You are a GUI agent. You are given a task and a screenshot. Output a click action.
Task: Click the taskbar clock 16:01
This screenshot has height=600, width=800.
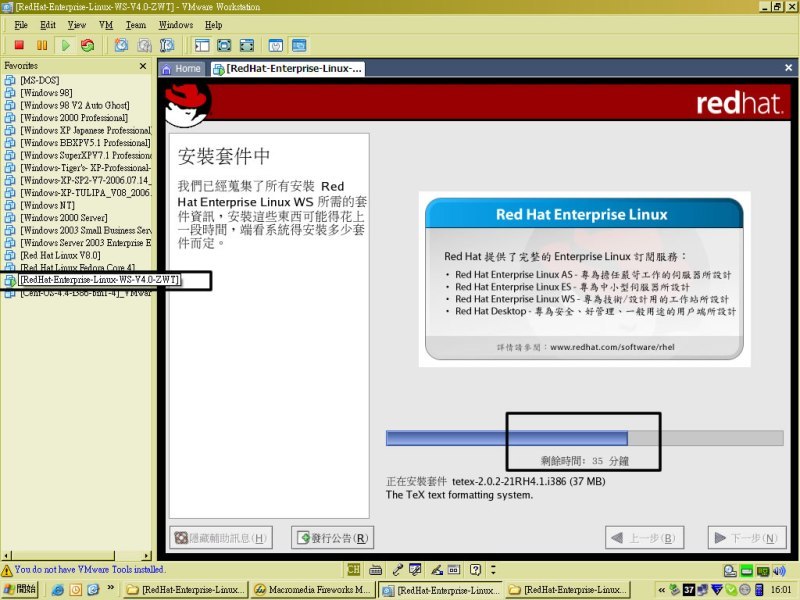pyautogui.click(x=781, y=590)
